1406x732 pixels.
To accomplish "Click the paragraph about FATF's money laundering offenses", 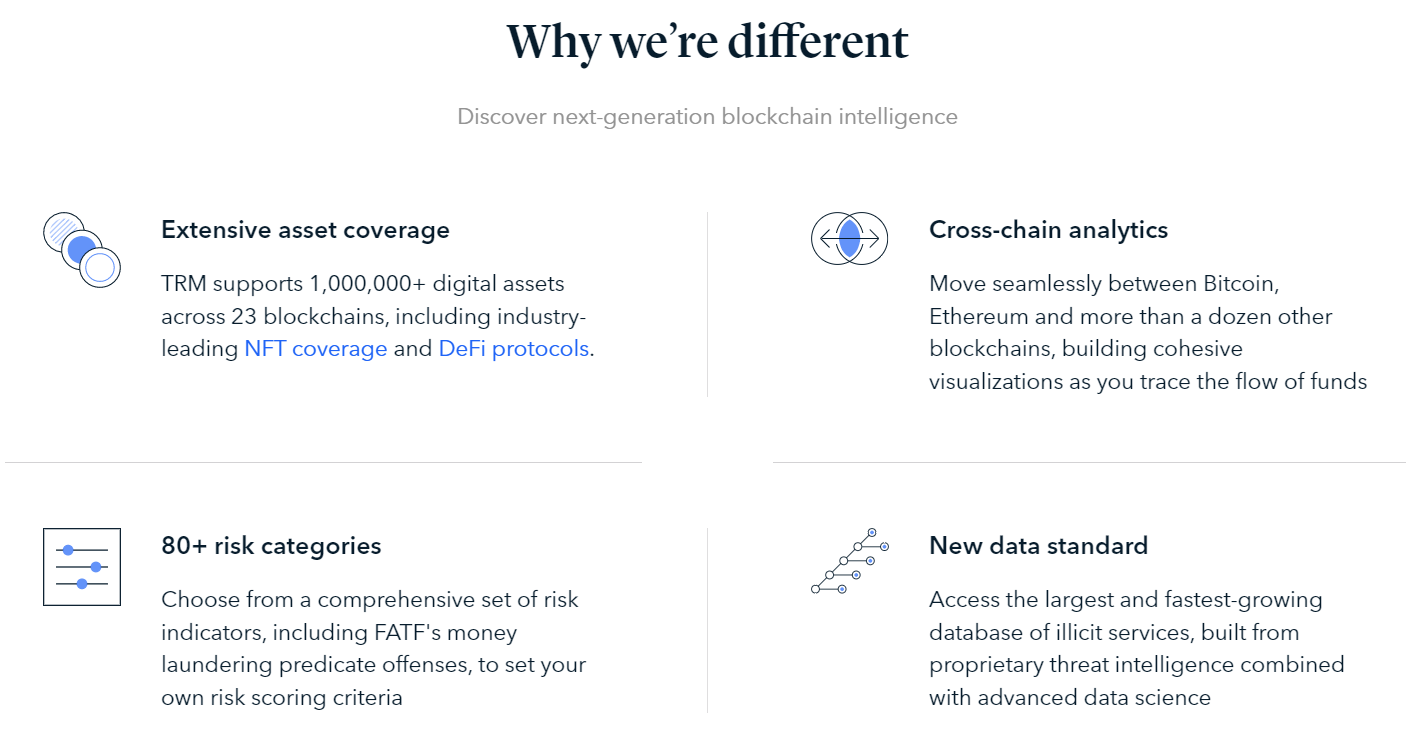I will click(374, 649).
